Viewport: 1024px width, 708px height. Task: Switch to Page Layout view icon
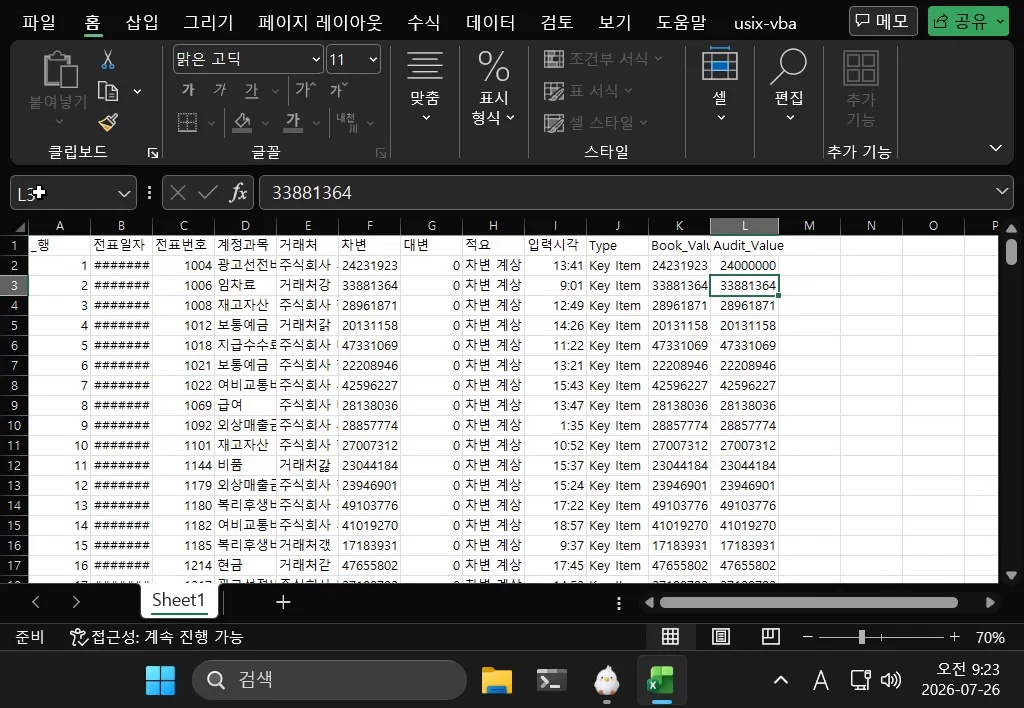[x=720, y=637]
